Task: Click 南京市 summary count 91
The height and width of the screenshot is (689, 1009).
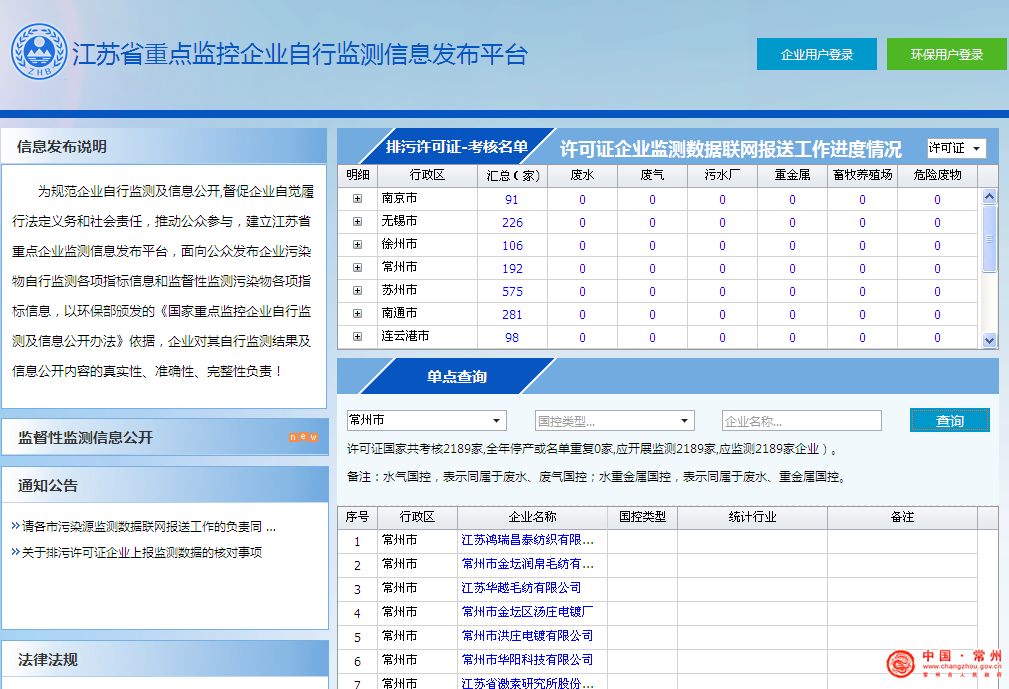Action: [512, 199]
